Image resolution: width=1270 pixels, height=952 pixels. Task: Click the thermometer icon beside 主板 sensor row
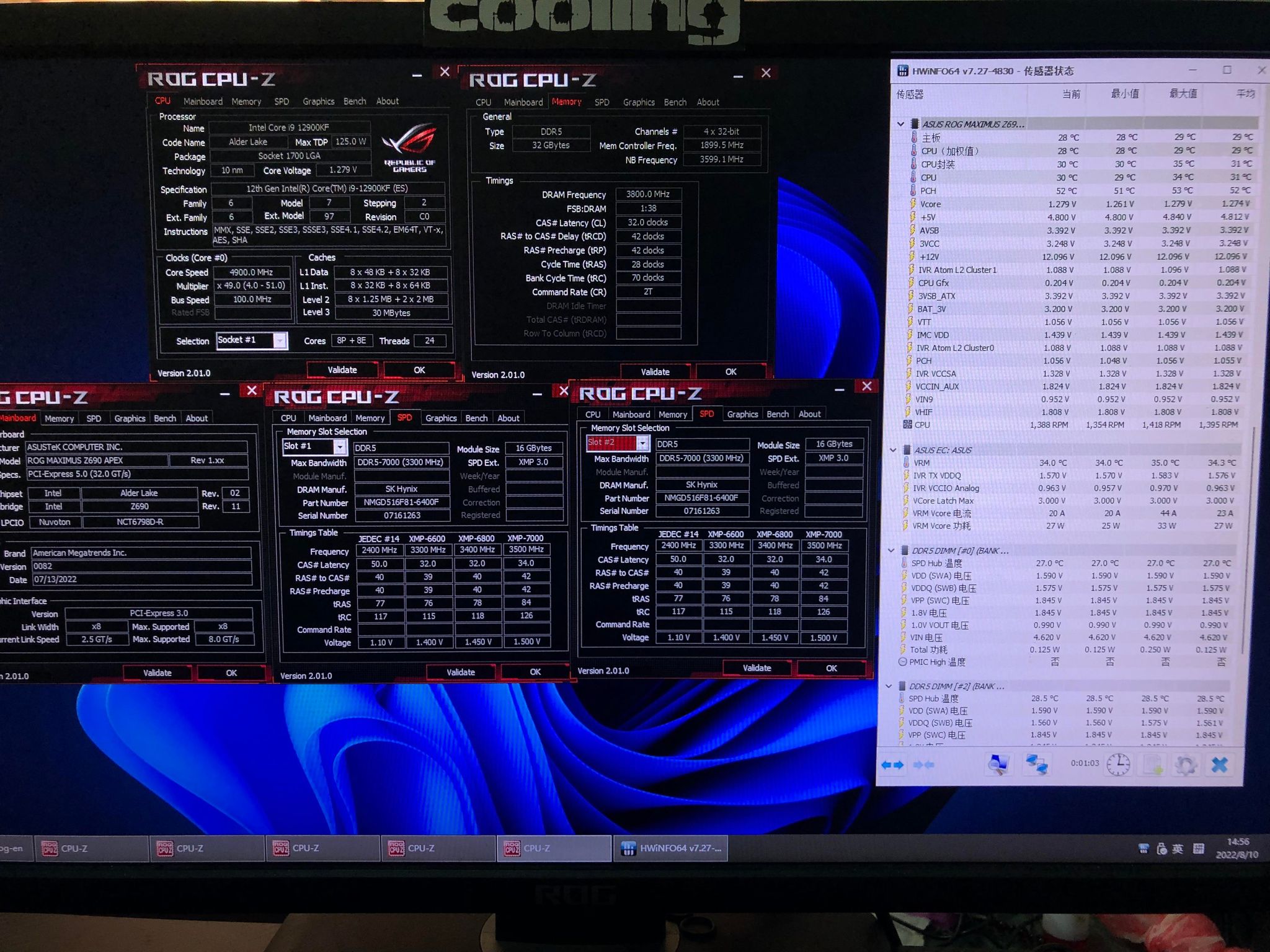[913, 138]
